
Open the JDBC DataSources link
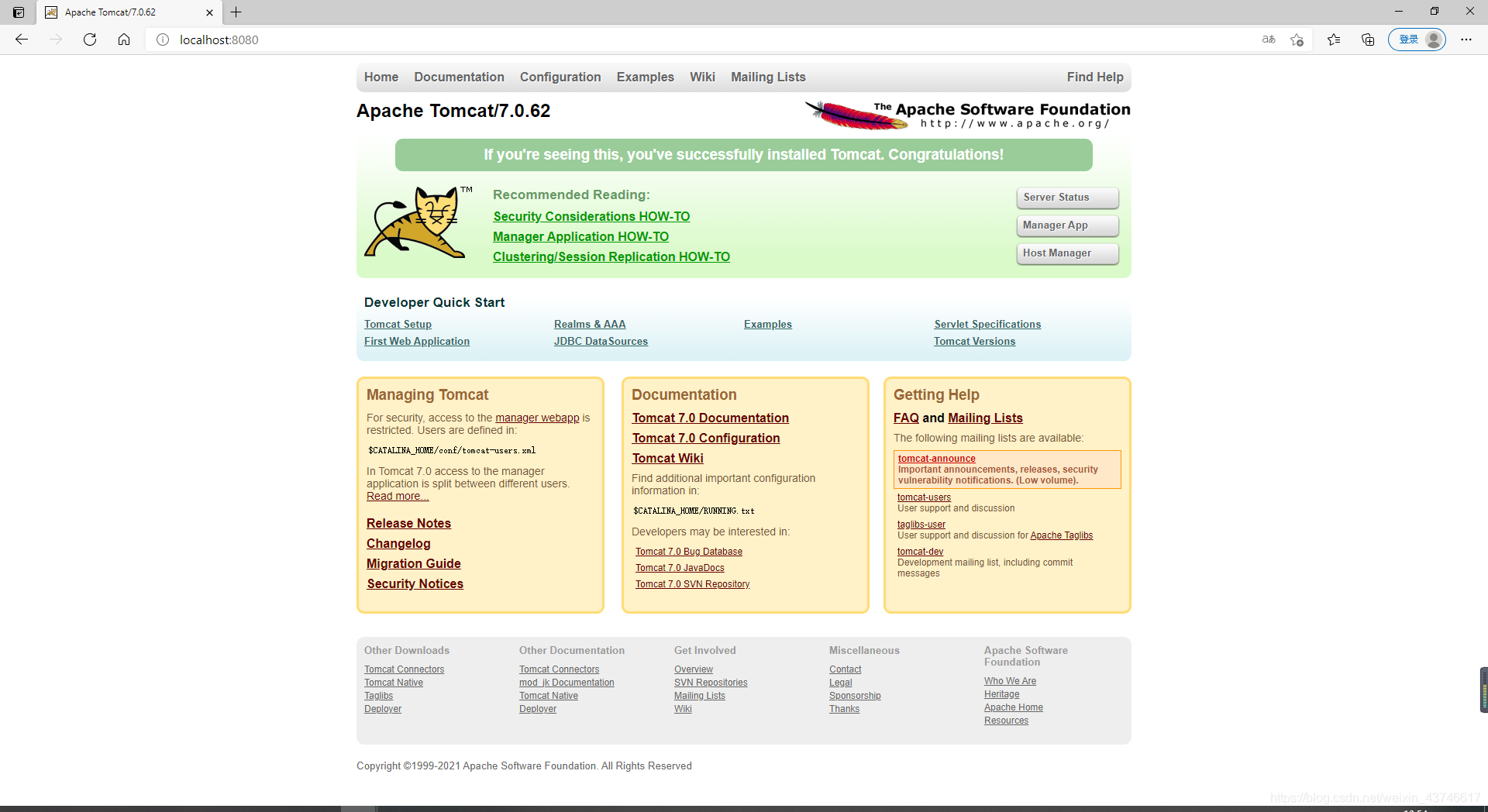(601, 341)
